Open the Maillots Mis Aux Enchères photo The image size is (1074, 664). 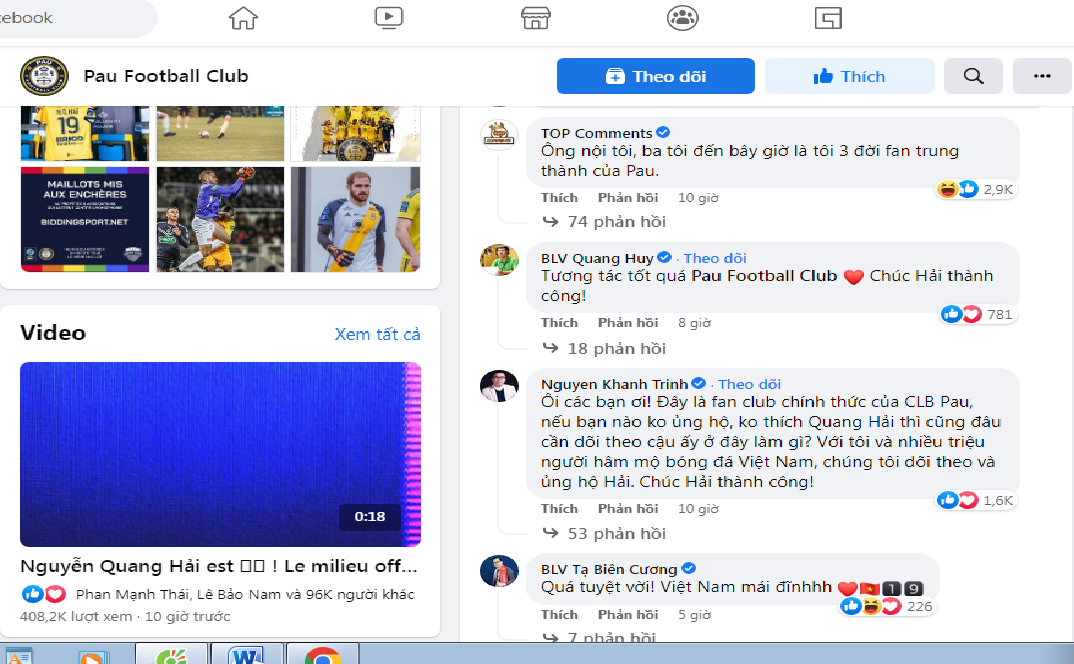(85, 218)
